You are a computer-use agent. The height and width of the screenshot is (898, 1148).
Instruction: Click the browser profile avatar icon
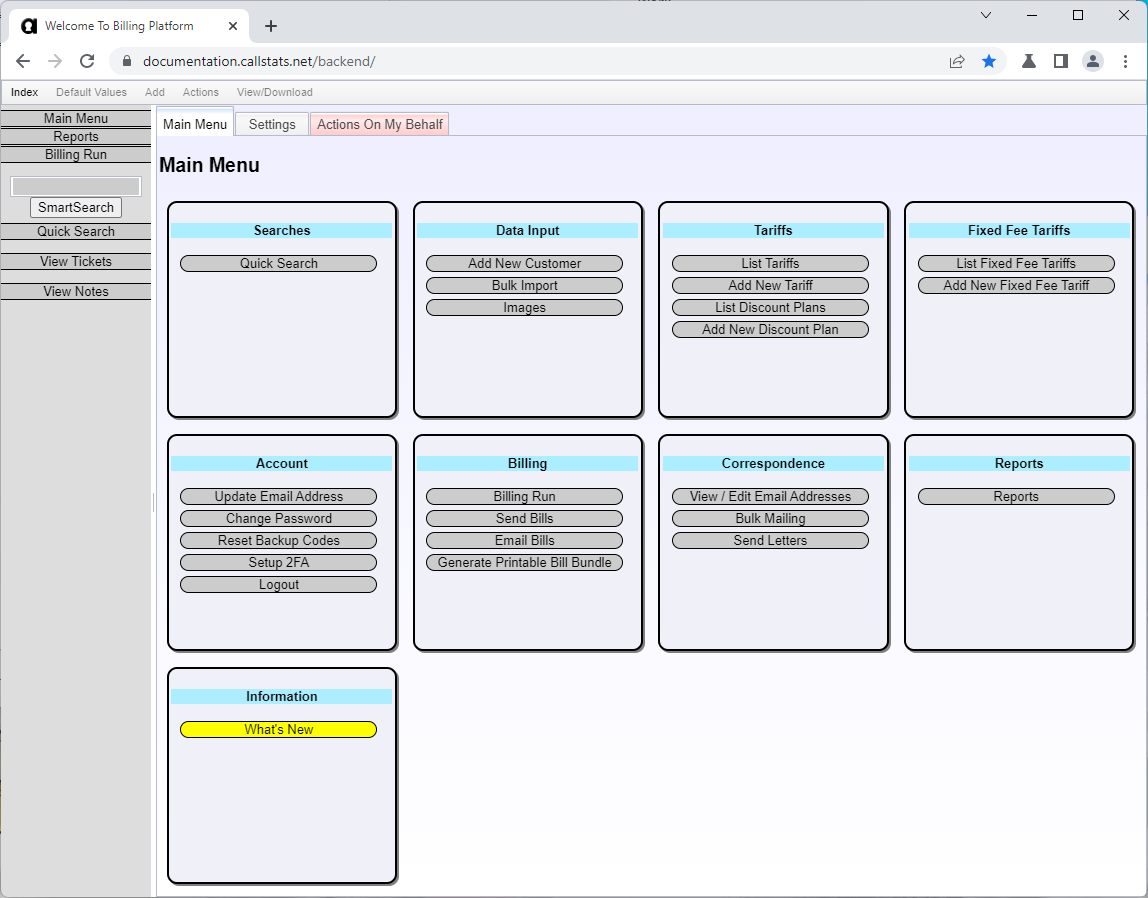1093,61
